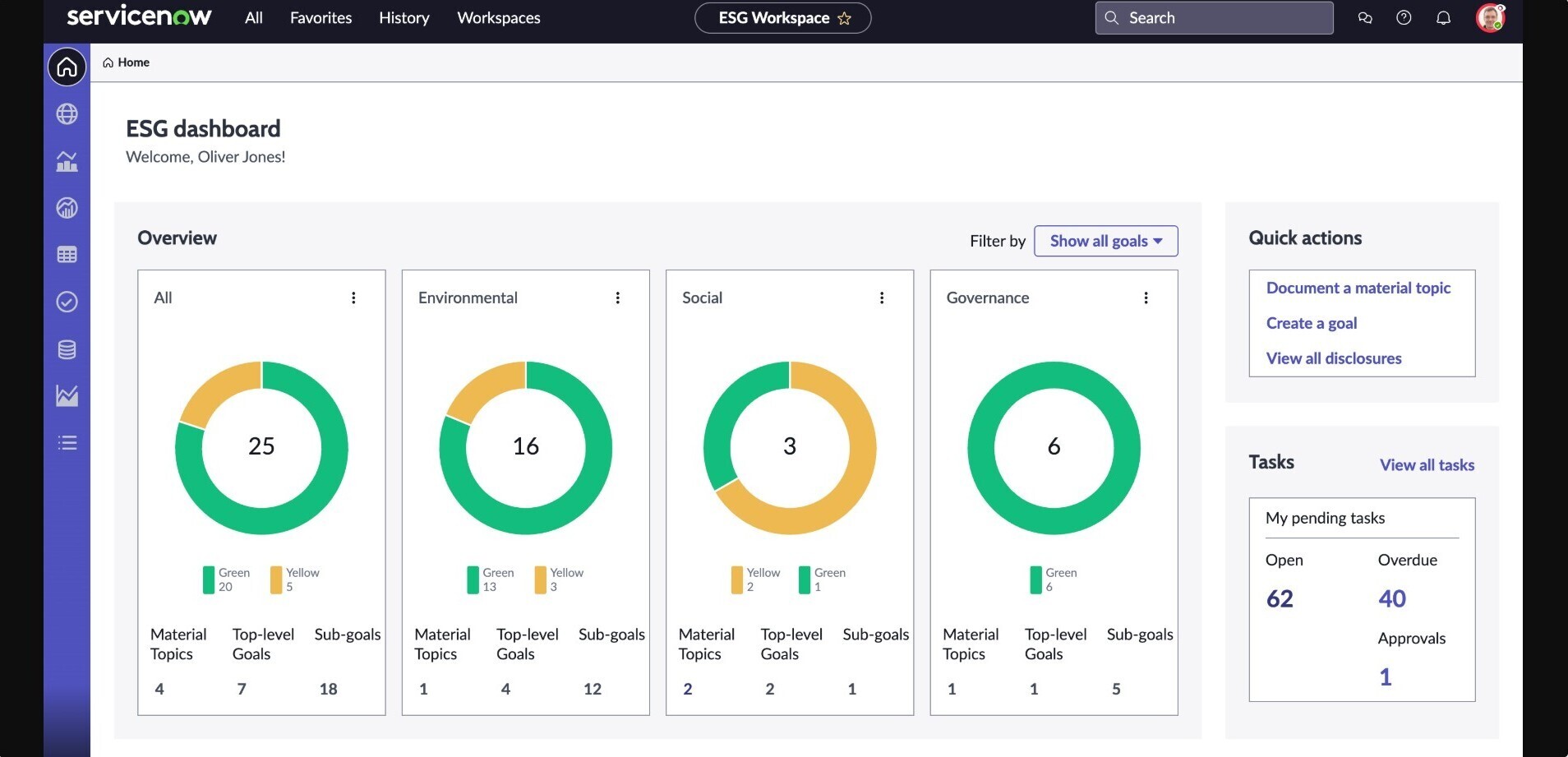Open View all disclosures link
The width and height of the screenshot is (1568, 757).
[x=1333, y=358]
